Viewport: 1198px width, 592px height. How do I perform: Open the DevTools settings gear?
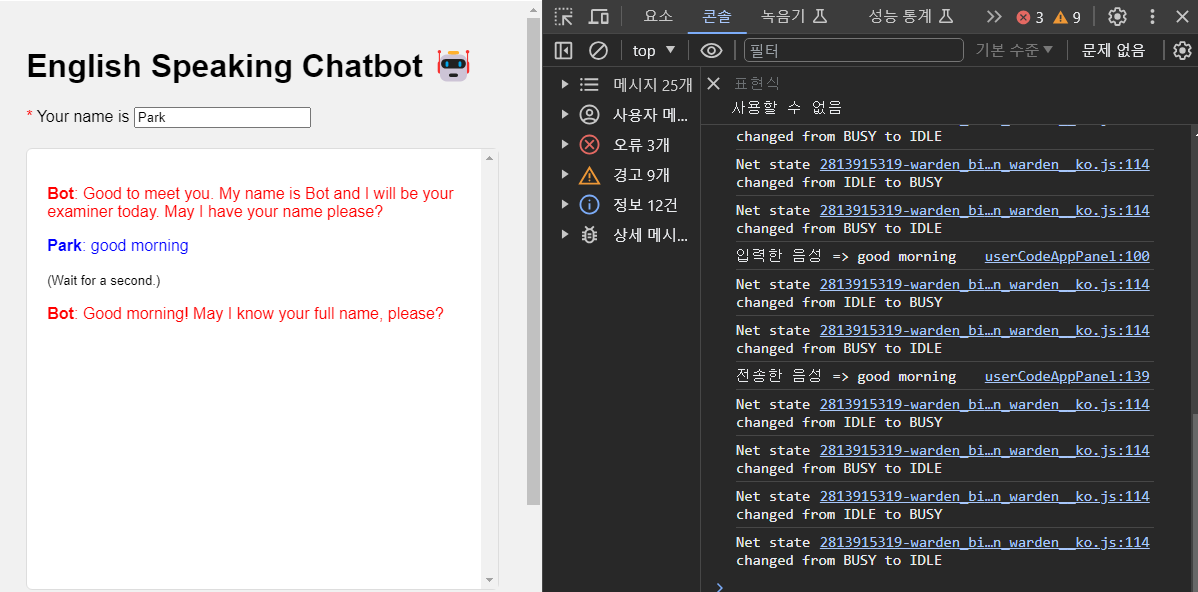pyautogui.click(x=1117, y=16)
